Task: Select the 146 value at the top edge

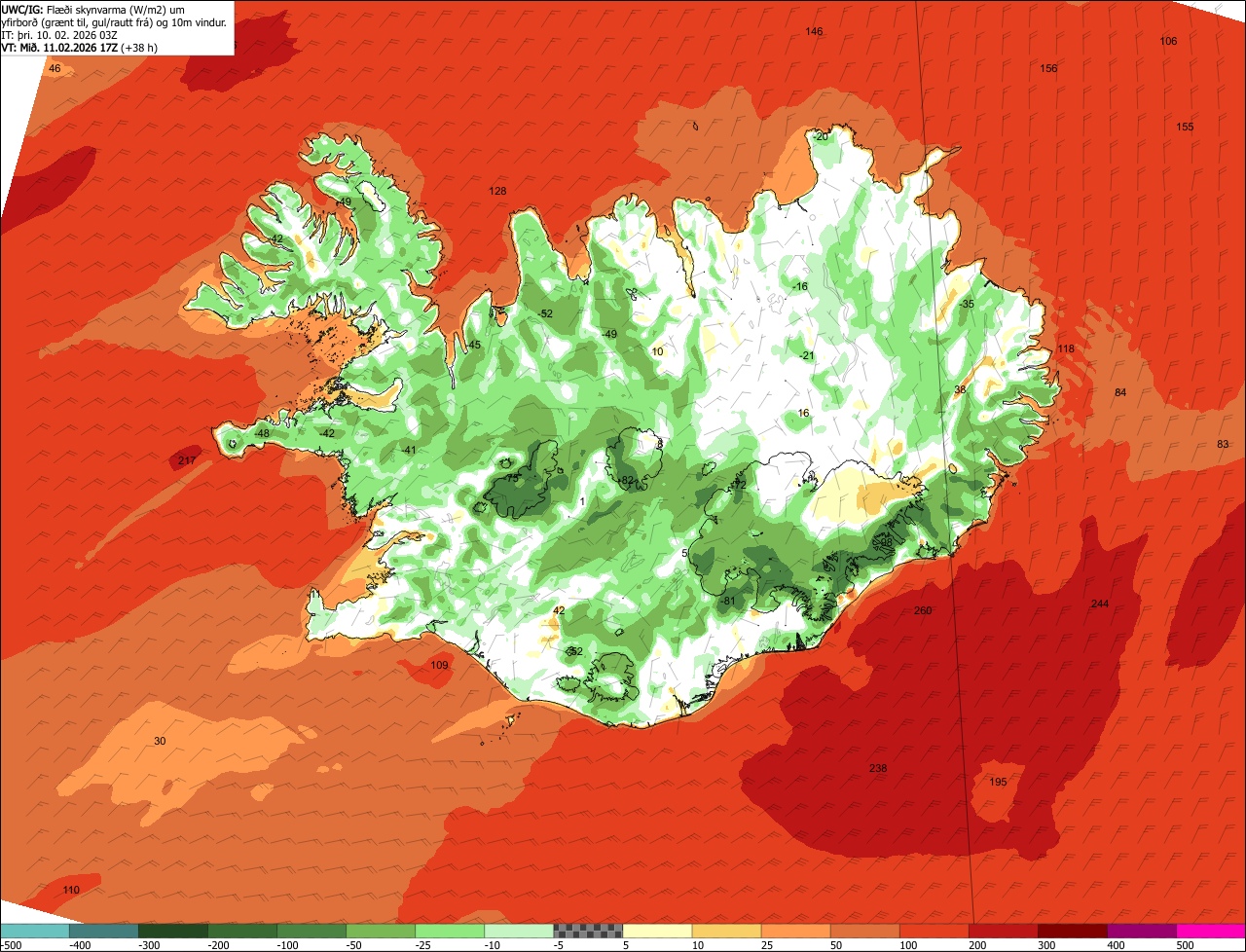Action: pos(814,32)
